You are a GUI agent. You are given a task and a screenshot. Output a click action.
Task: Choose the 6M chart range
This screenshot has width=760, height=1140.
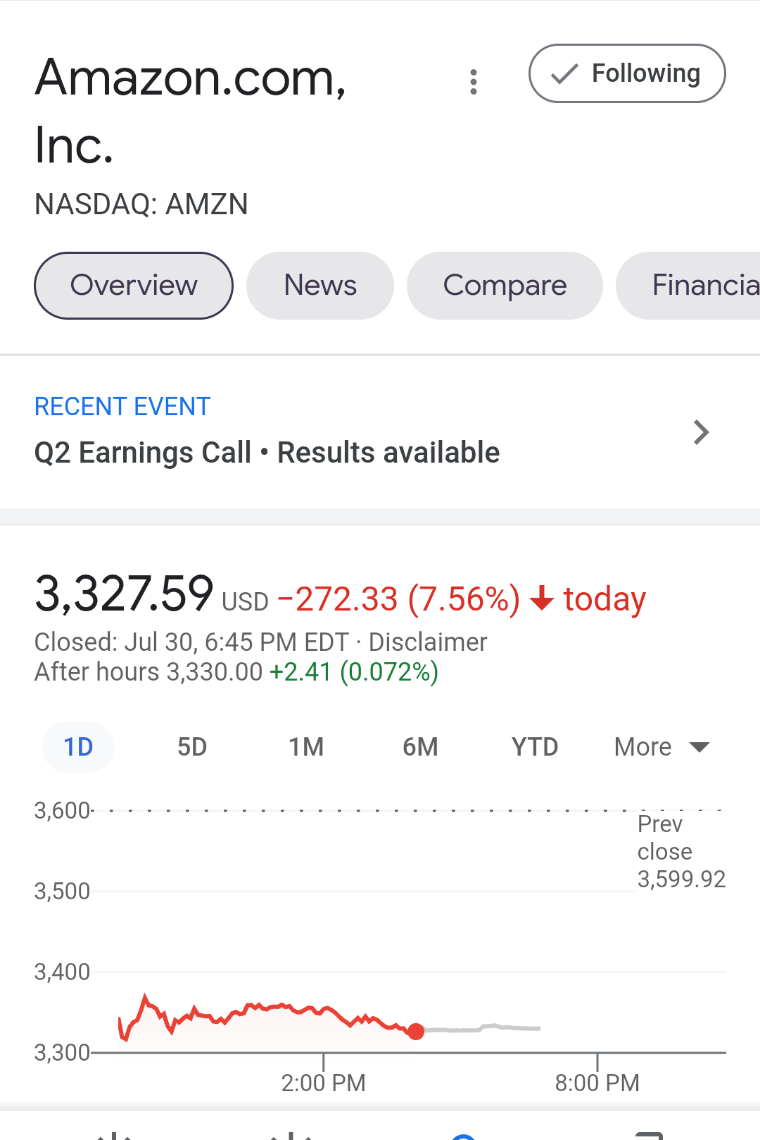click(x=420, y=747)
